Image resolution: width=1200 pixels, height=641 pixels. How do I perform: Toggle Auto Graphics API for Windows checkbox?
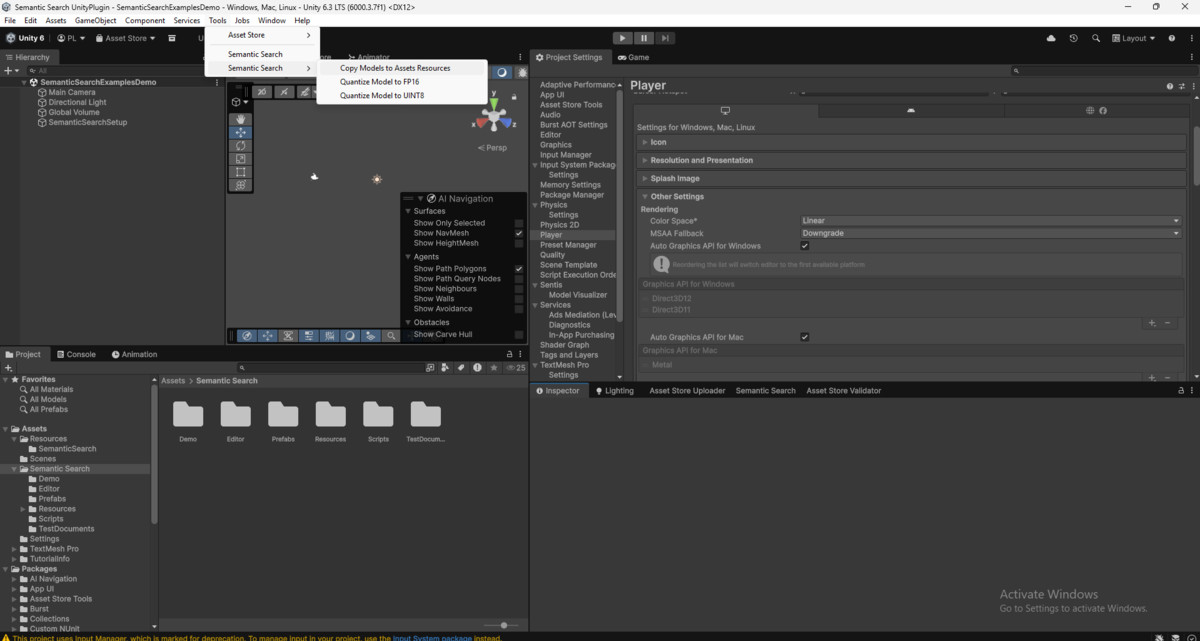[x=805, y=245]
